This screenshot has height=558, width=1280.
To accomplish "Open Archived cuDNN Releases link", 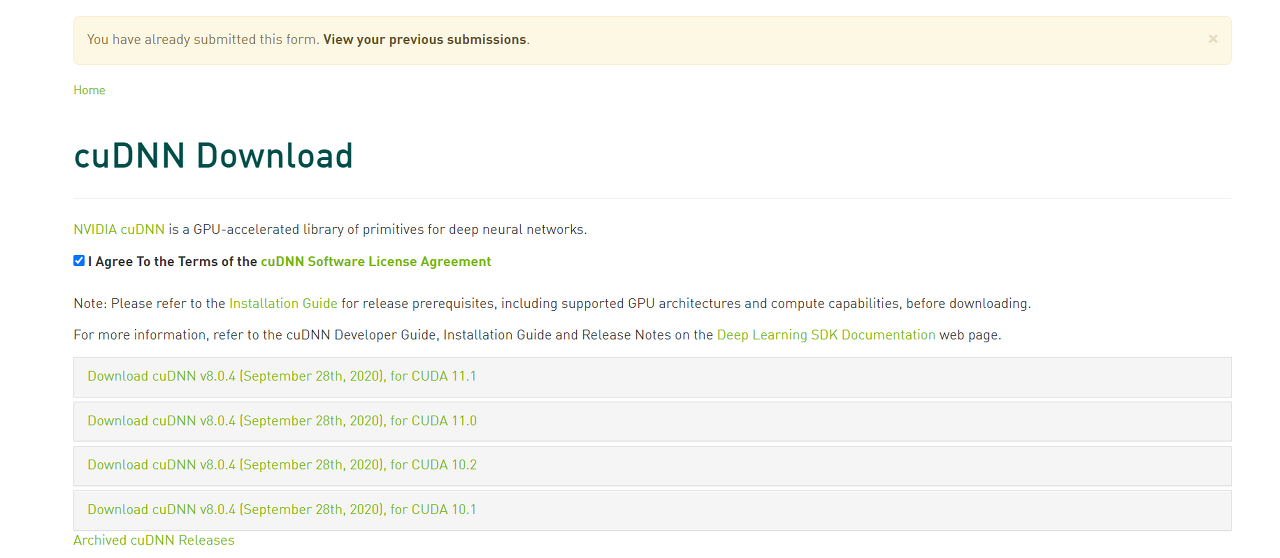I will tap(154, 540).
